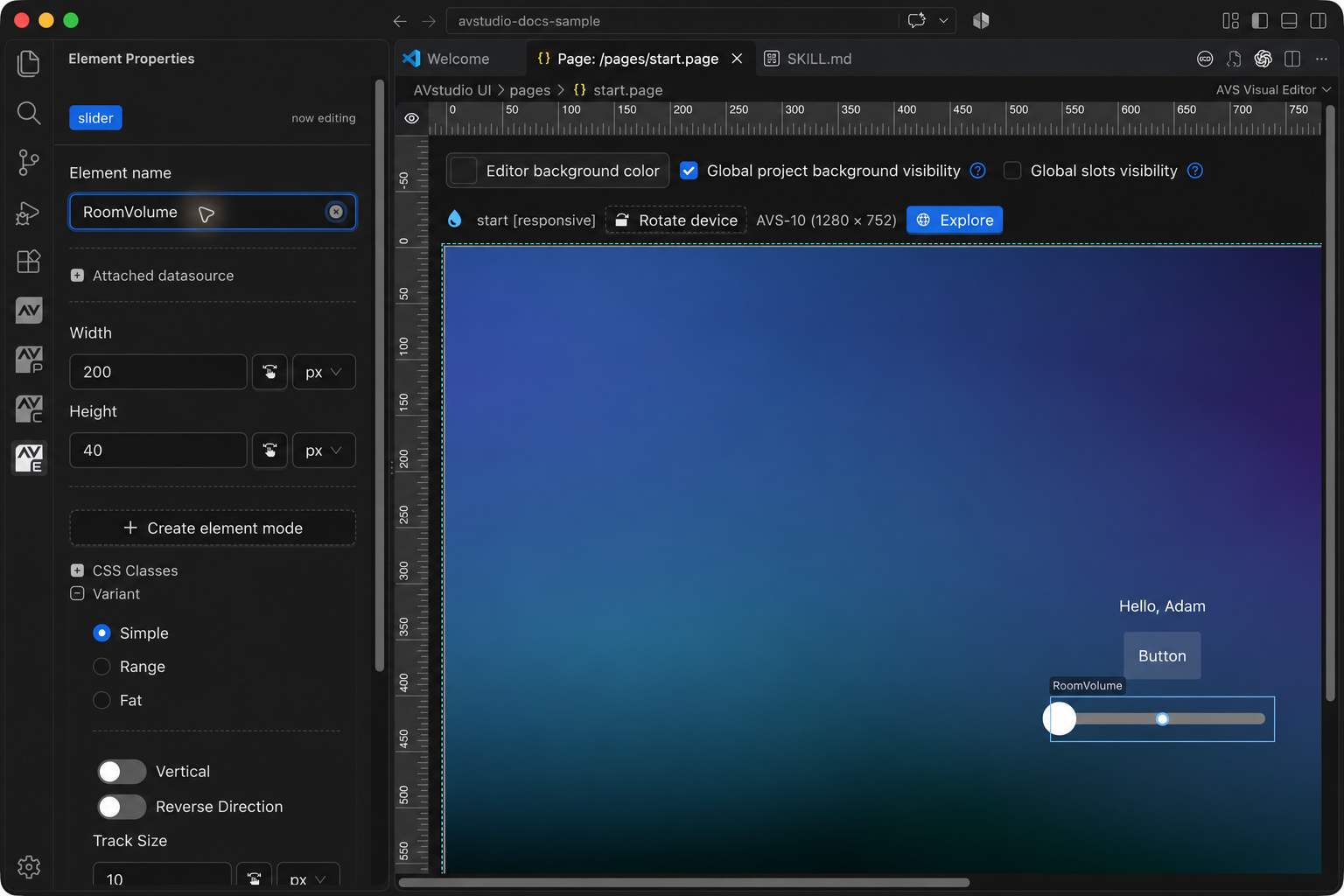
Task: Click the blue Explore button
Action: [955, 220]
